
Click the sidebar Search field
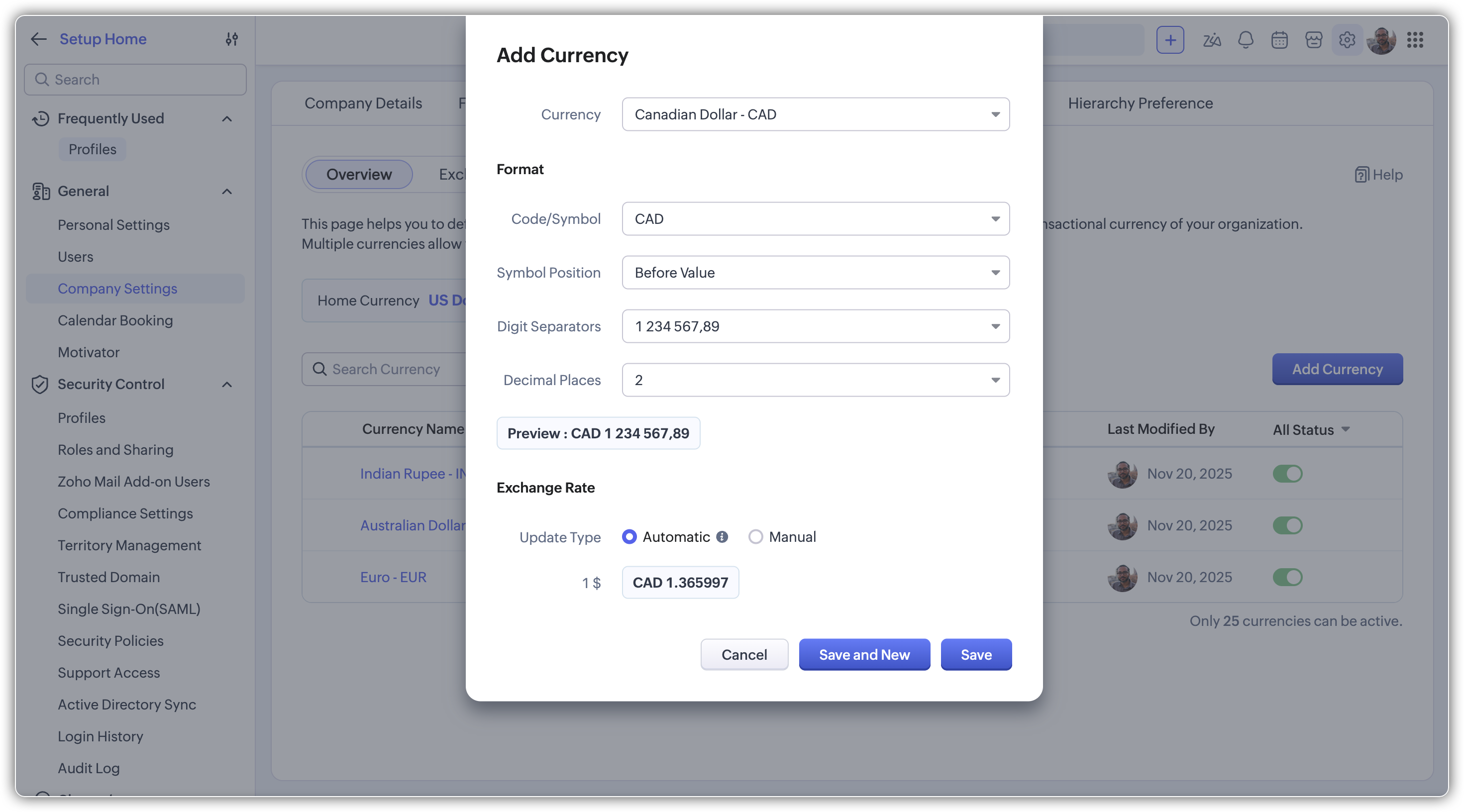click(135, 80)
